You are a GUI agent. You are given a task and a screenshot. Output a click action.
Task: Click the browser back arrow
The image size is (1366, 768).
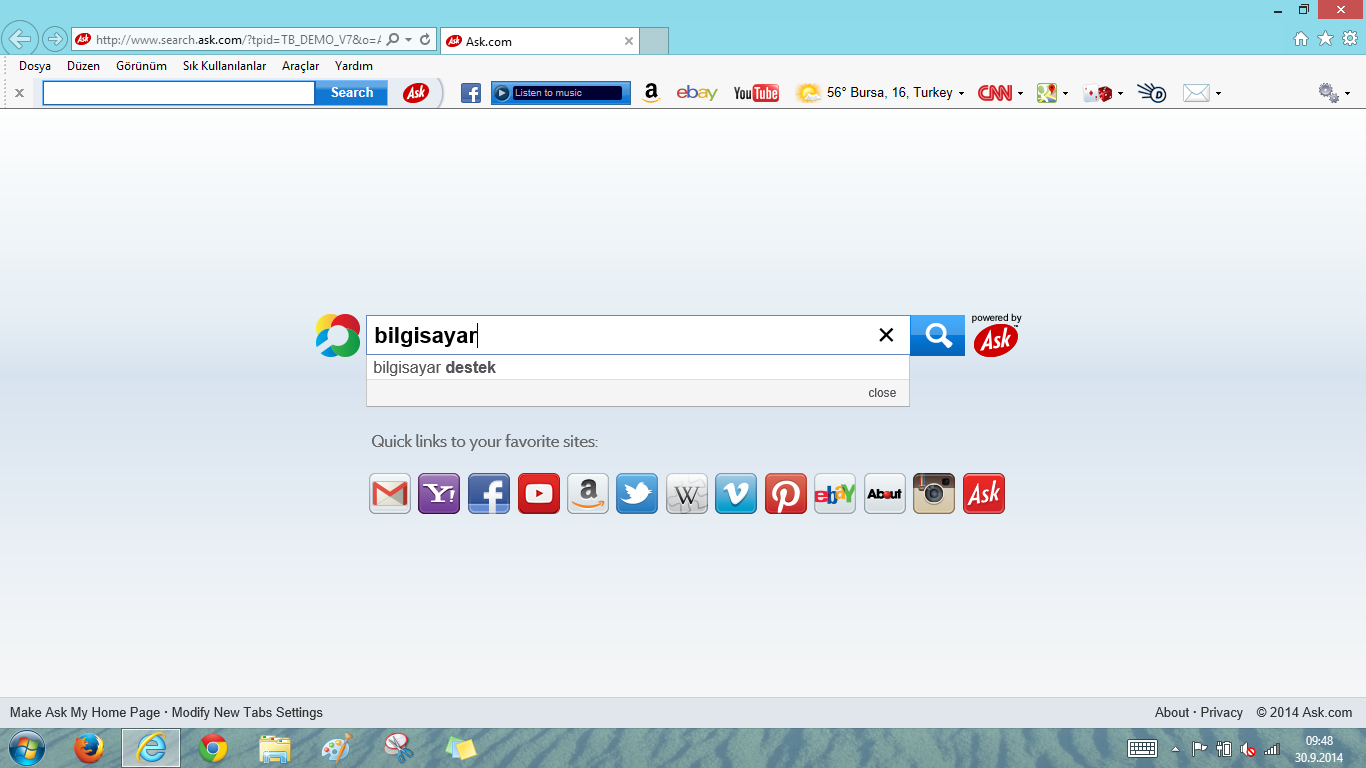(21, 40)
